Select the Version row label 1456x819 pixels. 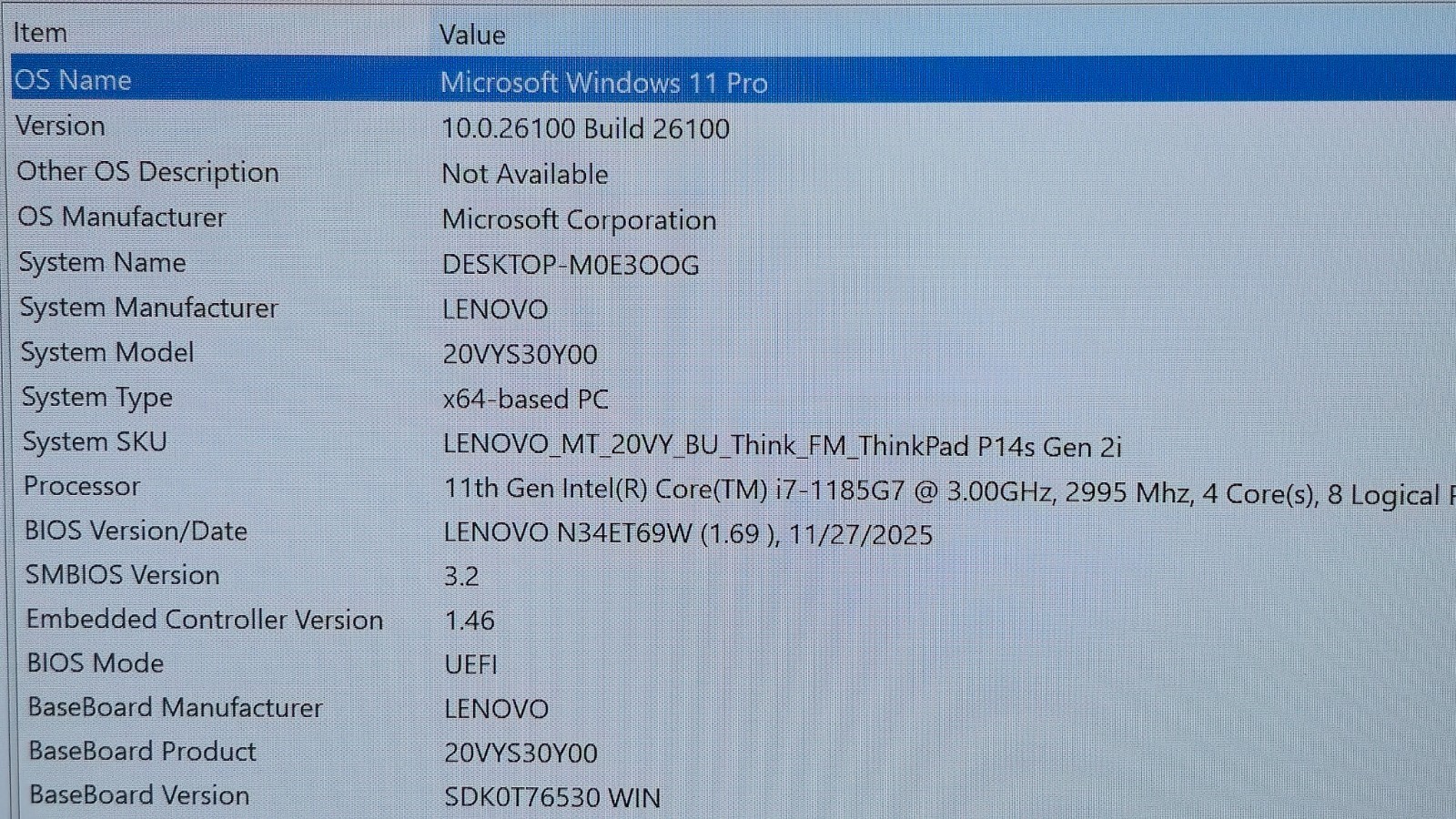[x=60, y=126]
